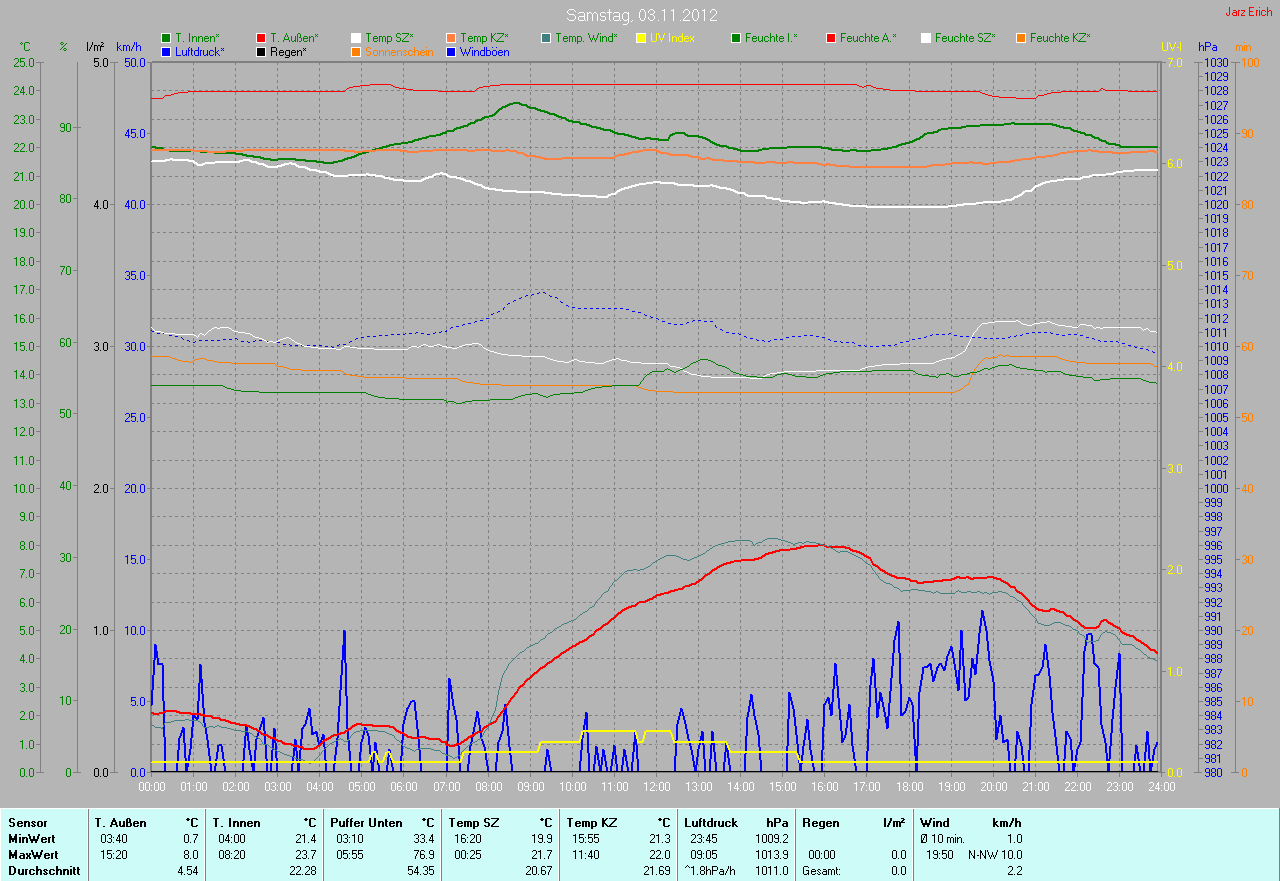Click the Luftdruck column header in table

click(x=708, y=823)
